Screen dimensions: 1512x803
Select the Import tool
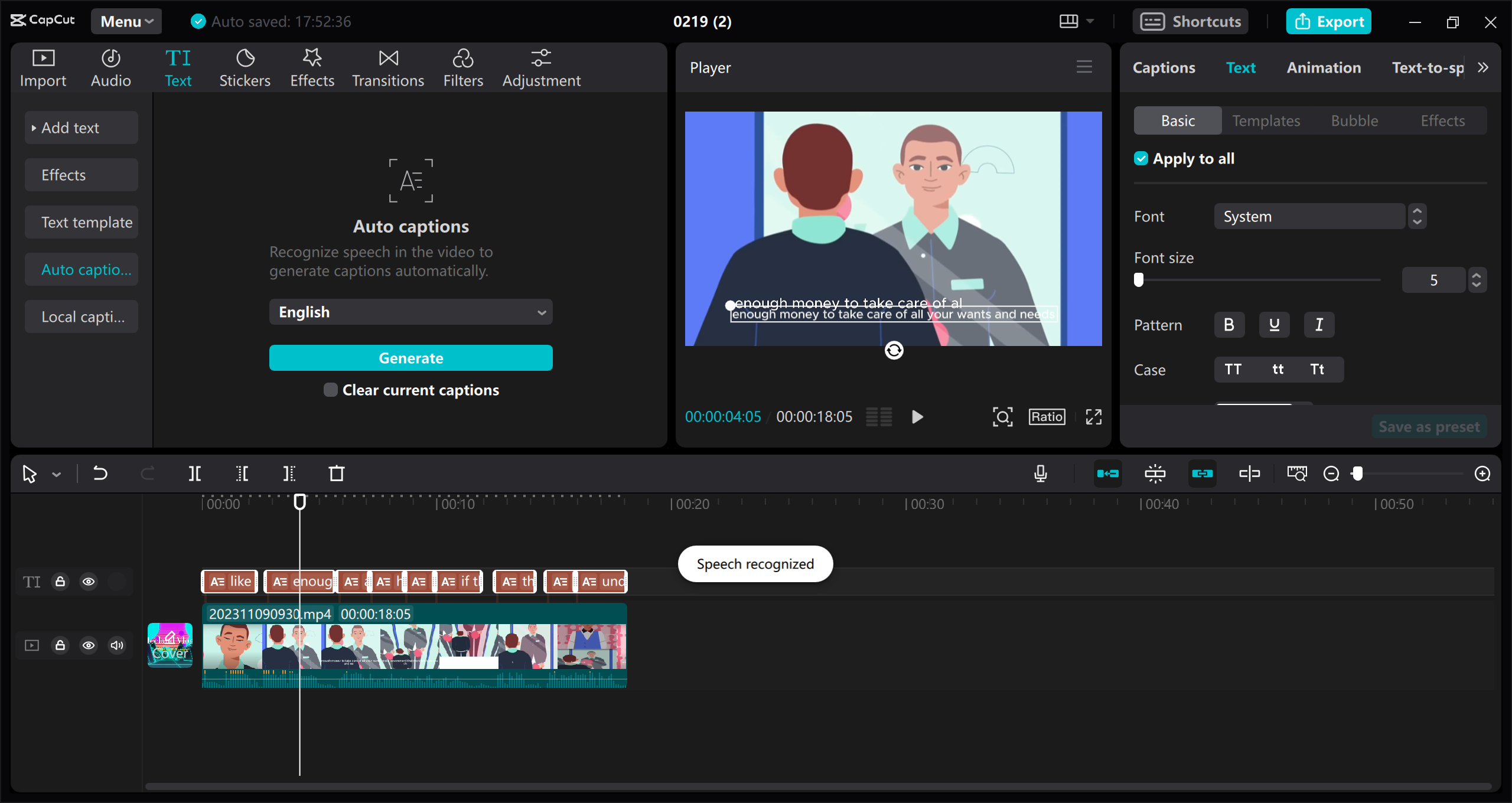click(43, 67)
